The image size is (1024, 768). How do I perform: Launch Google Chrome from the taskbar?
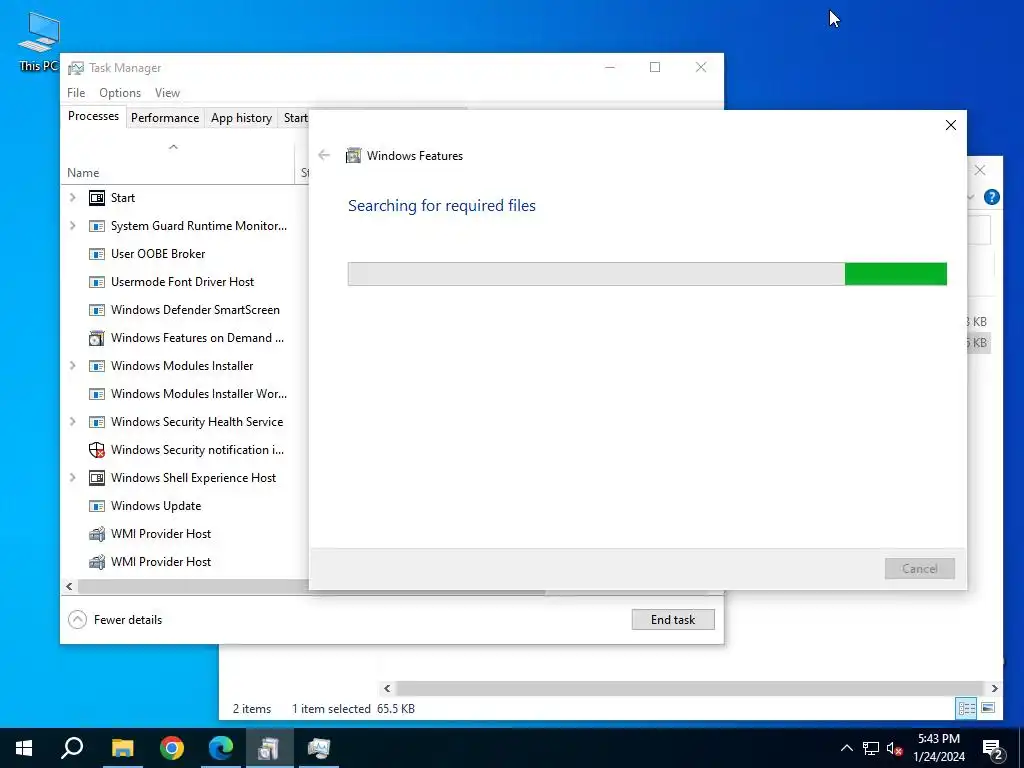tap(172, 748)
